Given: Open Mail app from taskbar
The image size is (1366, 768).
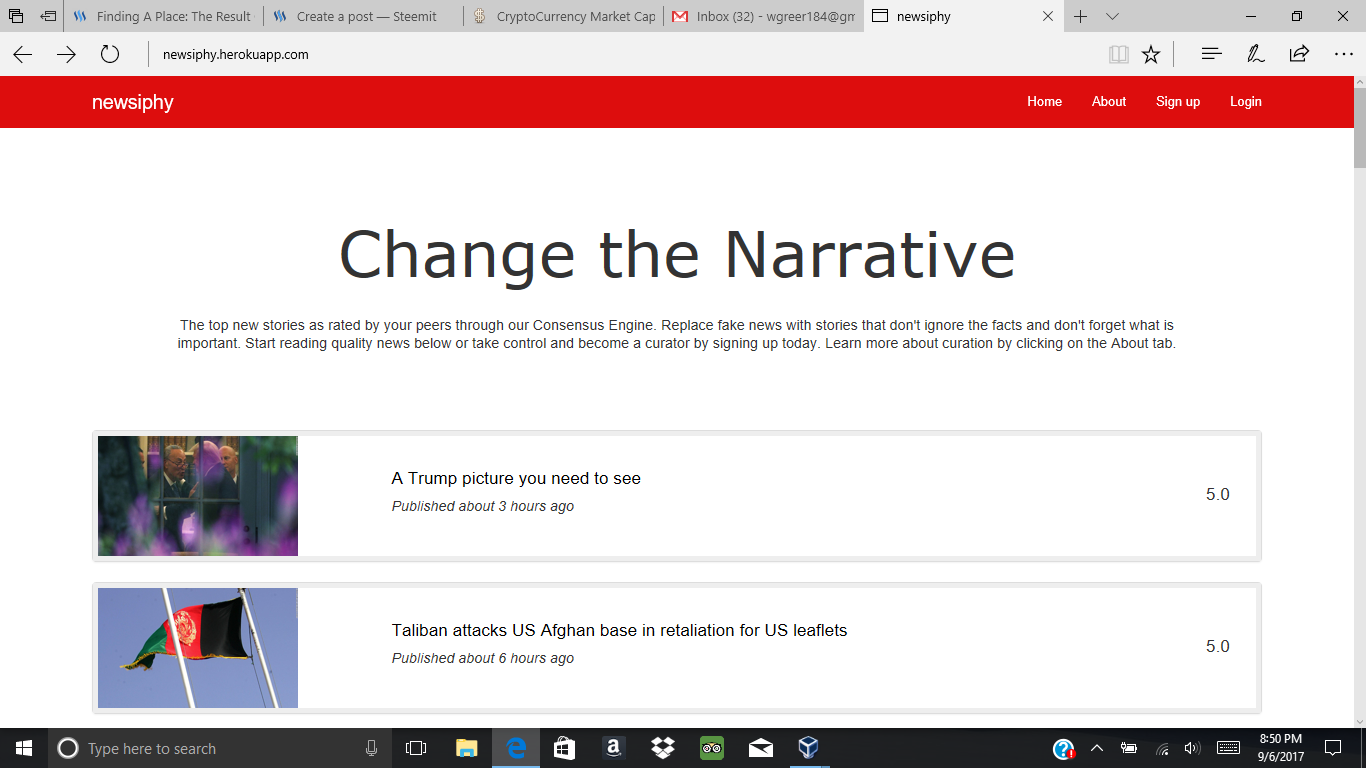Looking at the screenshot, I should click(760, 748).
